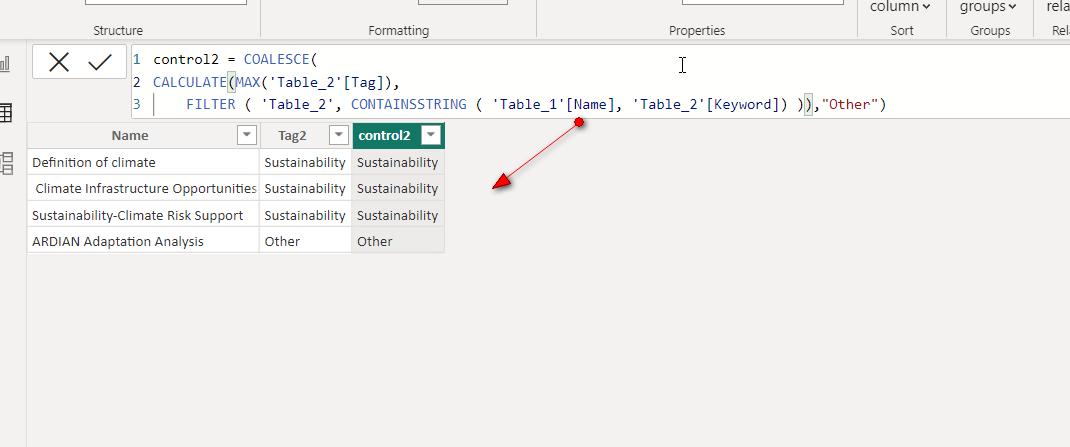Open the Tag2 column filter dropdown
The width and height of the screenshot is (1070, 447).
[339, 135]
